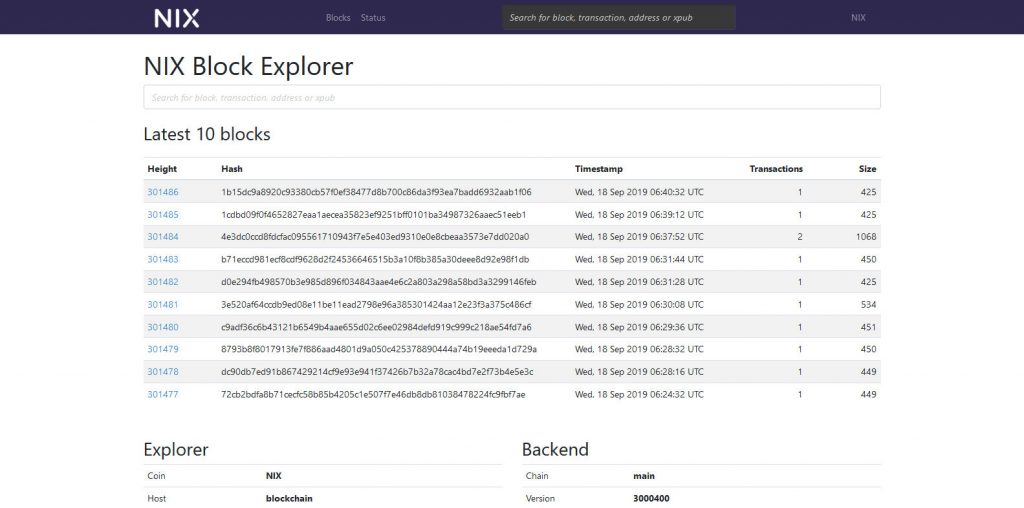Image resolution: width=1024 pixels, height=508 pixels.
Task: Click timestamp 06:29:36 UTC
Action: point(639,327)
